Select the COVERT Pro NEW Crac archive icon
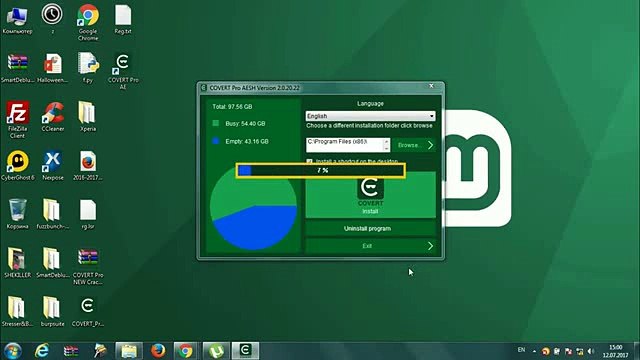Viewport: 640px width, 360px height. 88,267
